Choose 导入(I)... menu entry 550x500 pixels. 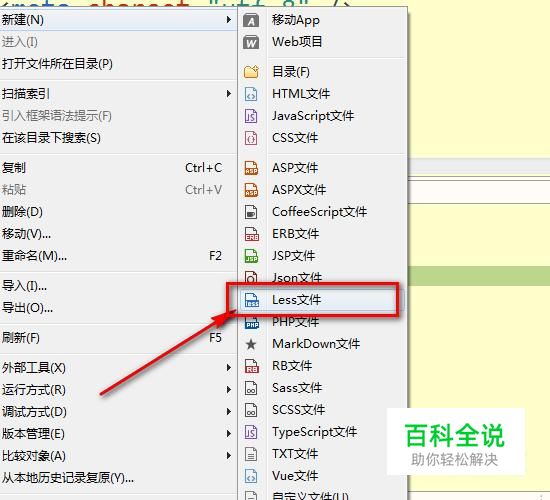[x=118, y=286]
